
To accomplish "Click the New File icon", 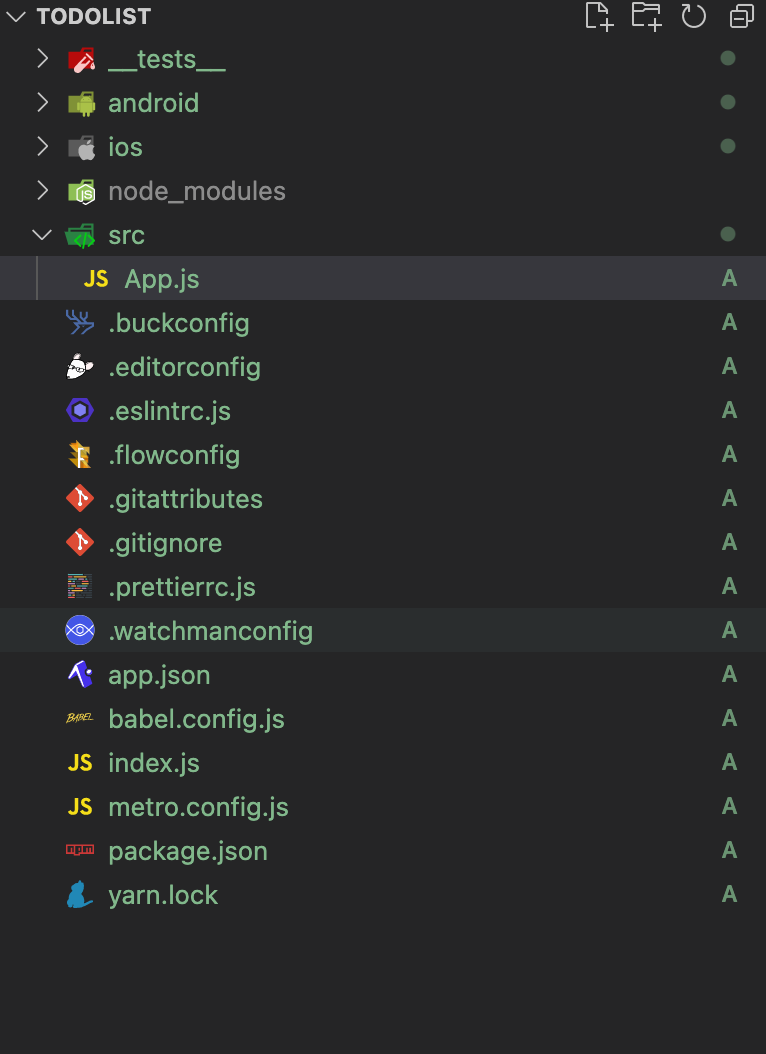I will [598, 16].
